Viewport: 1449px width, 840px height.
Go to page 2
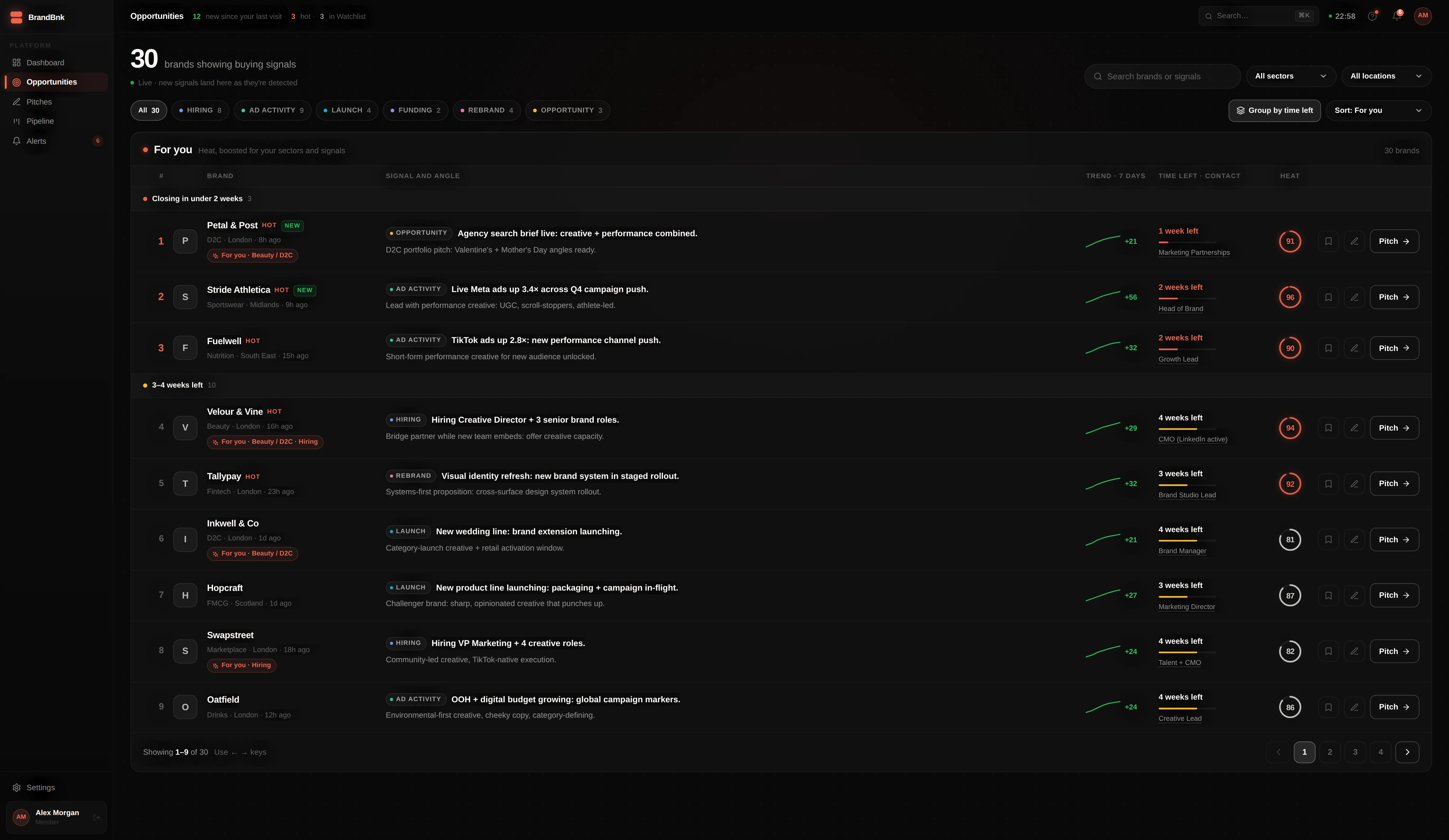(x=1329, y=752)
